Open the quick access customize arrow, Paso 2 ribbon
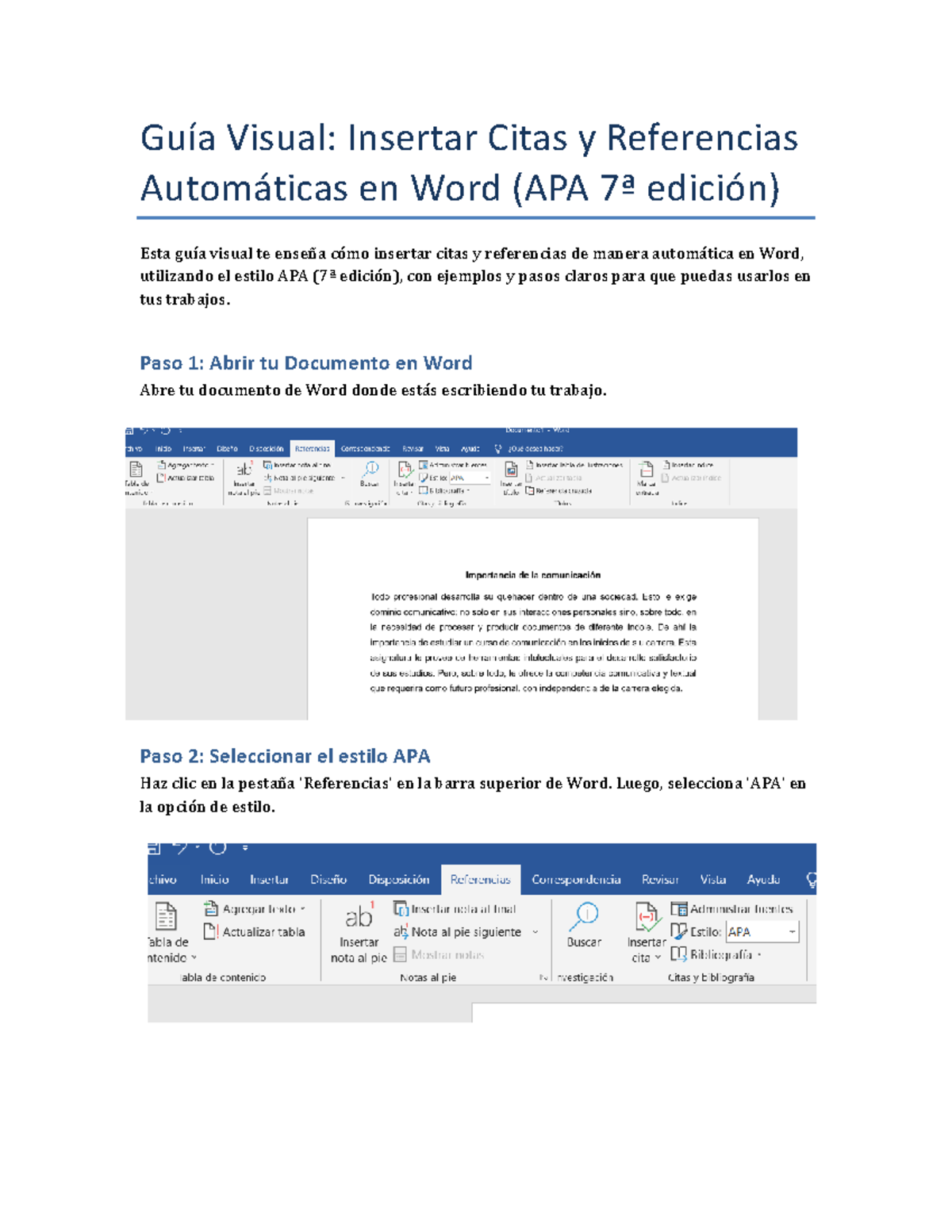Image resolution: width=952 pixels, height=1232 pixels. [x=245, y=848]
